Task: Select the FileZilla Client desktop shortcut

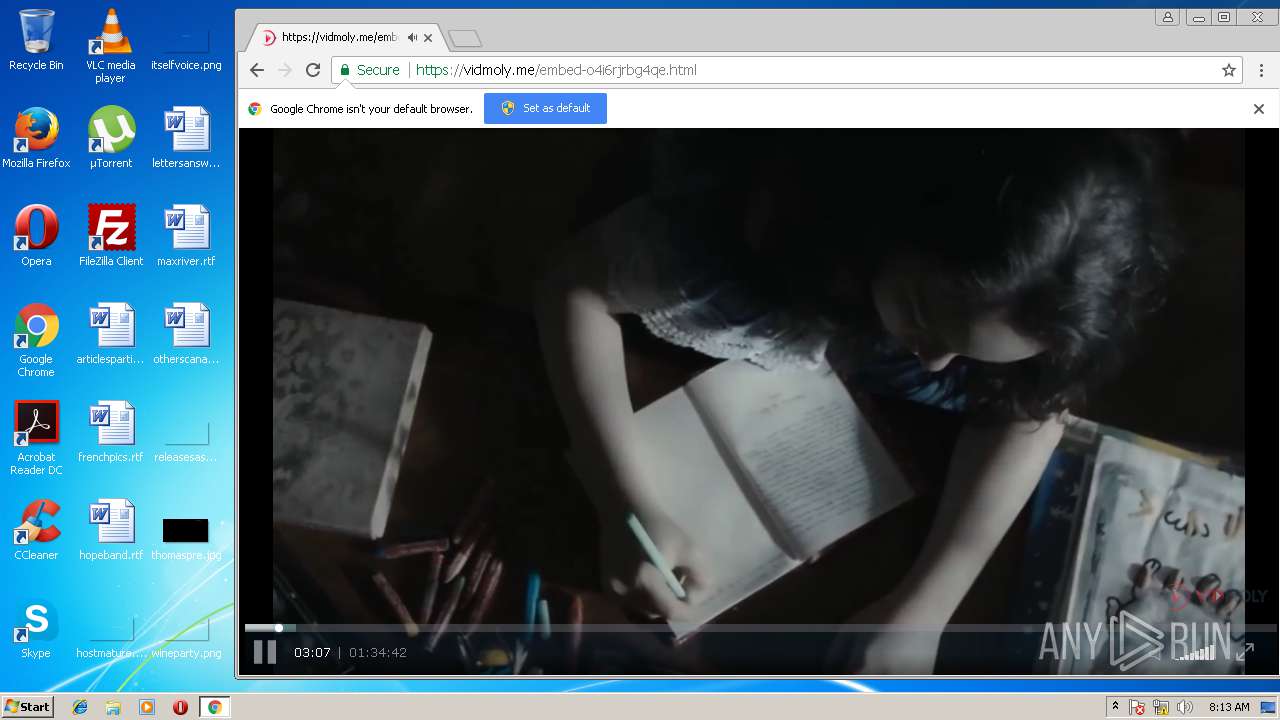Action: click(x=111, y=235)
